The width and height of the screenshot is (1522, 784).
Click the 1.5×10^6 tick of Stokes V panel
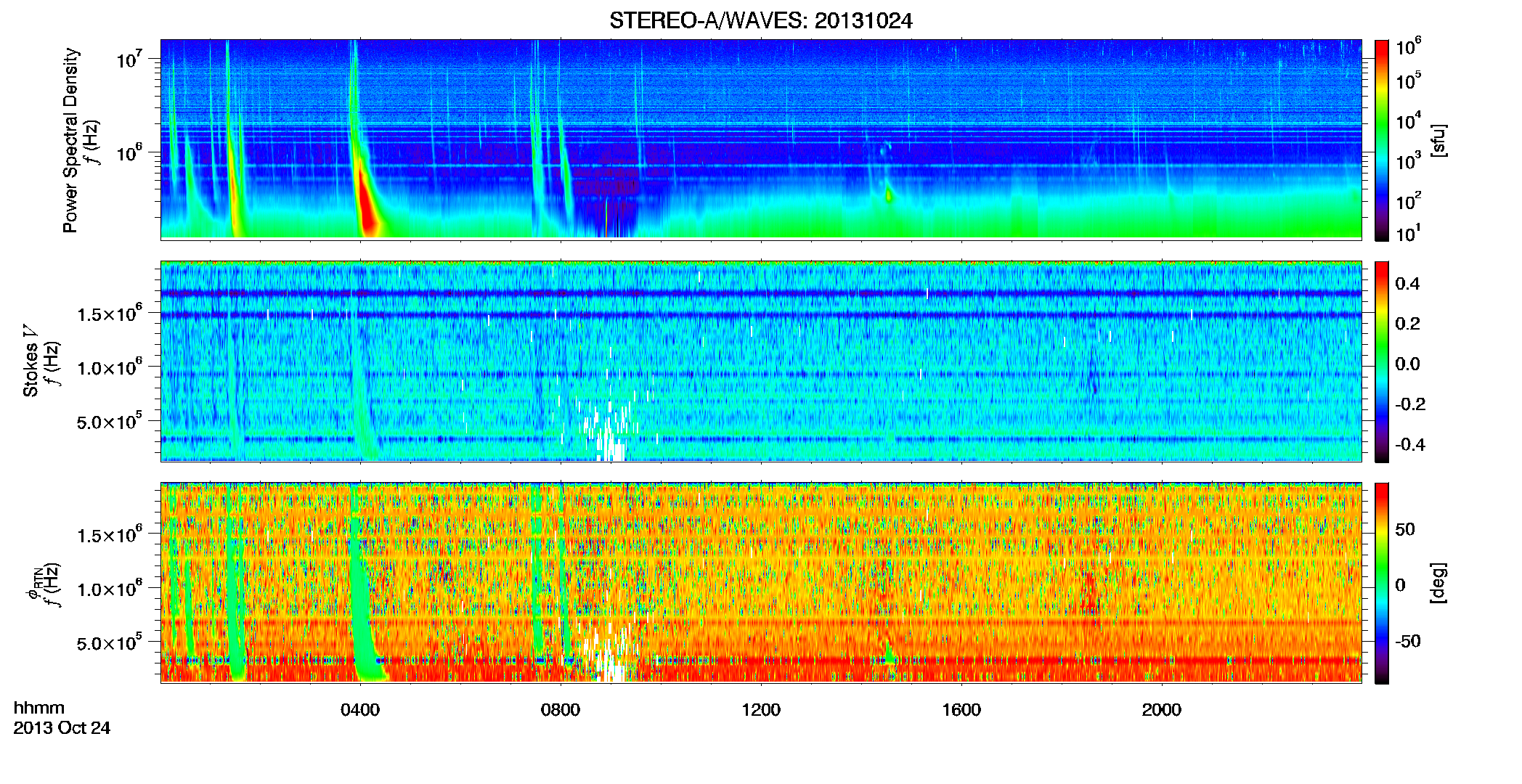pyautogui.click(x=109, y=313)
